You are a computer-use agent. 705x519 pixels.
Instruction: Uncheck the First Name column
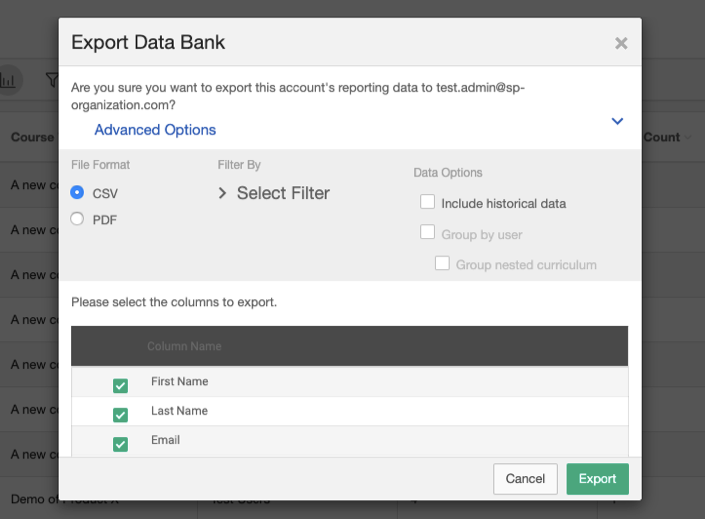click(x=120, y=385)
